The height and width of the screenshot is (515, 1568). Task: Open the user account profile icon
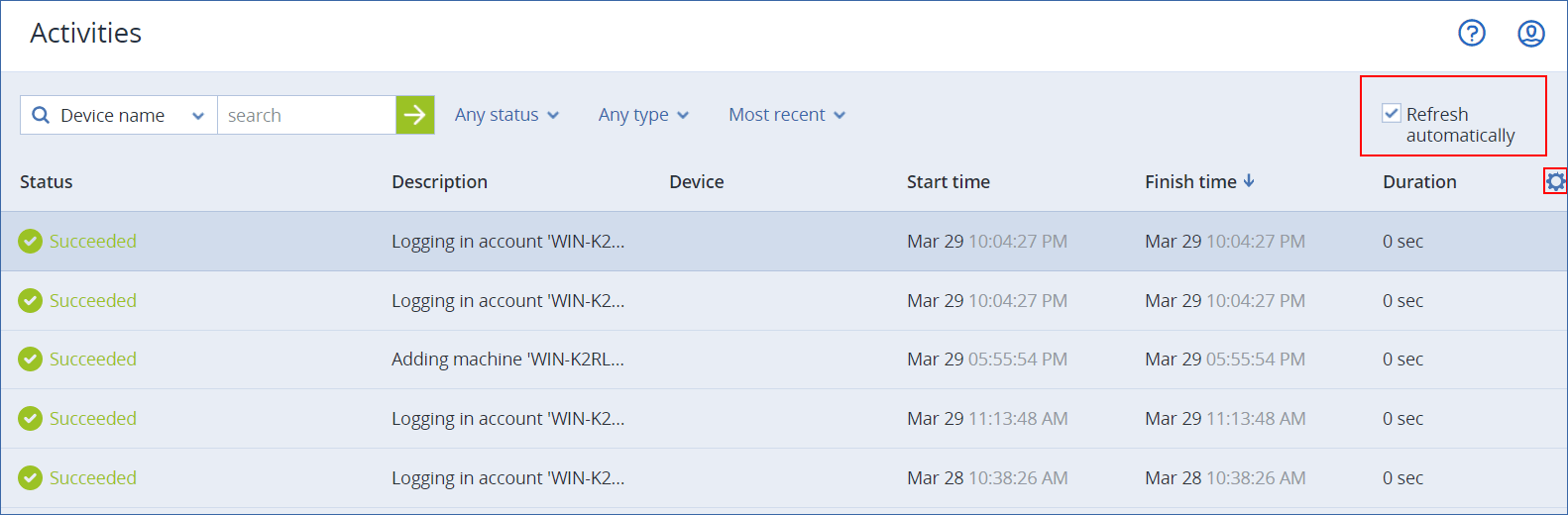click(x=1531, y=34)
